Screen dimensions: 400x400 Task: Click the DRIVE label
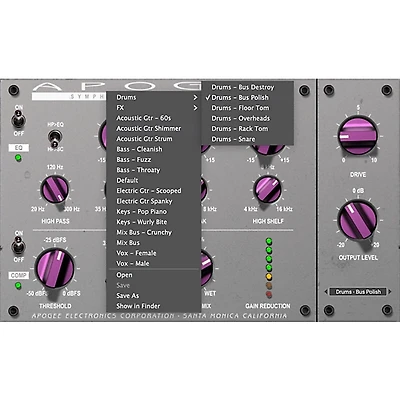coord(358,175)
